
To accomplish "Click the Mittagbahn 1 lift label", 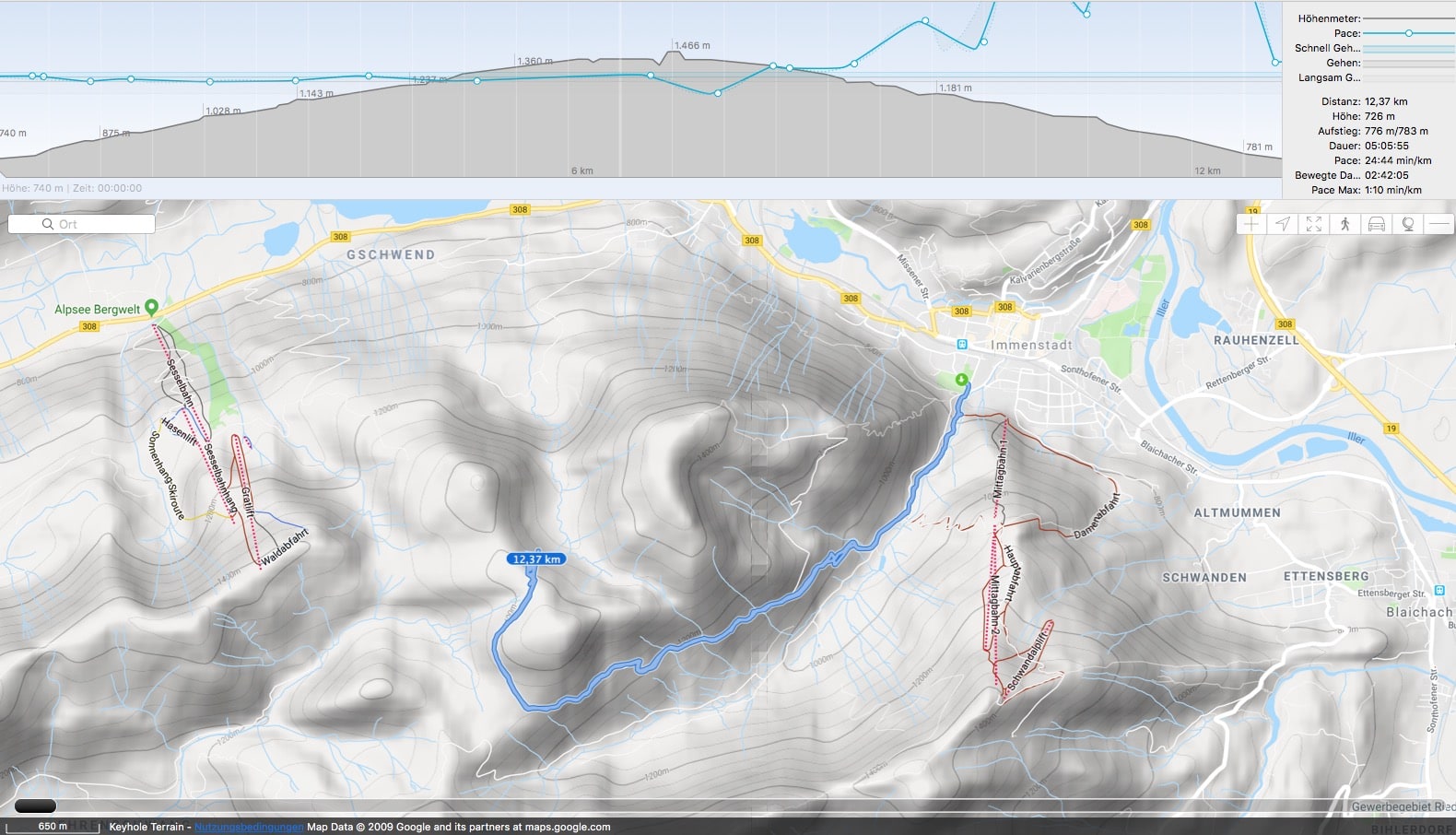I will (1000, 468).
